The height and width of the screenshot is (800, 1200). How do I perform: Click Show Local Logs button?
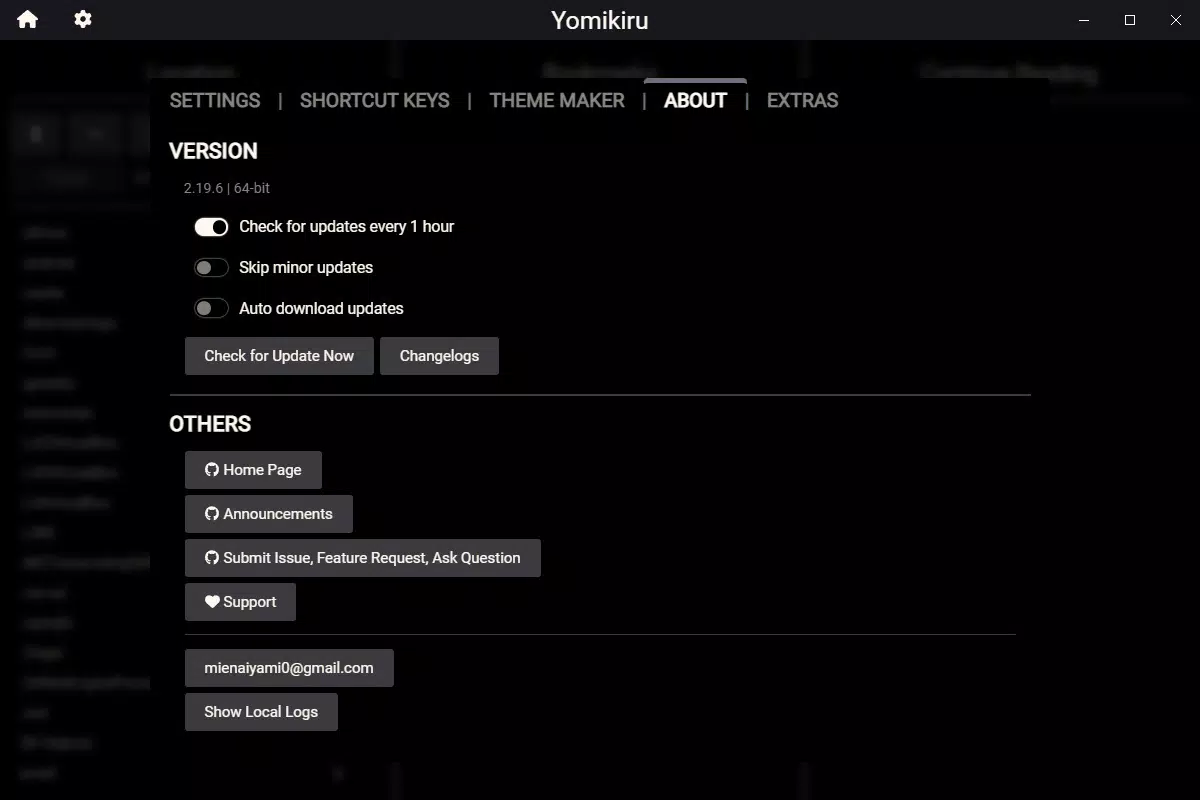point(261,712)
